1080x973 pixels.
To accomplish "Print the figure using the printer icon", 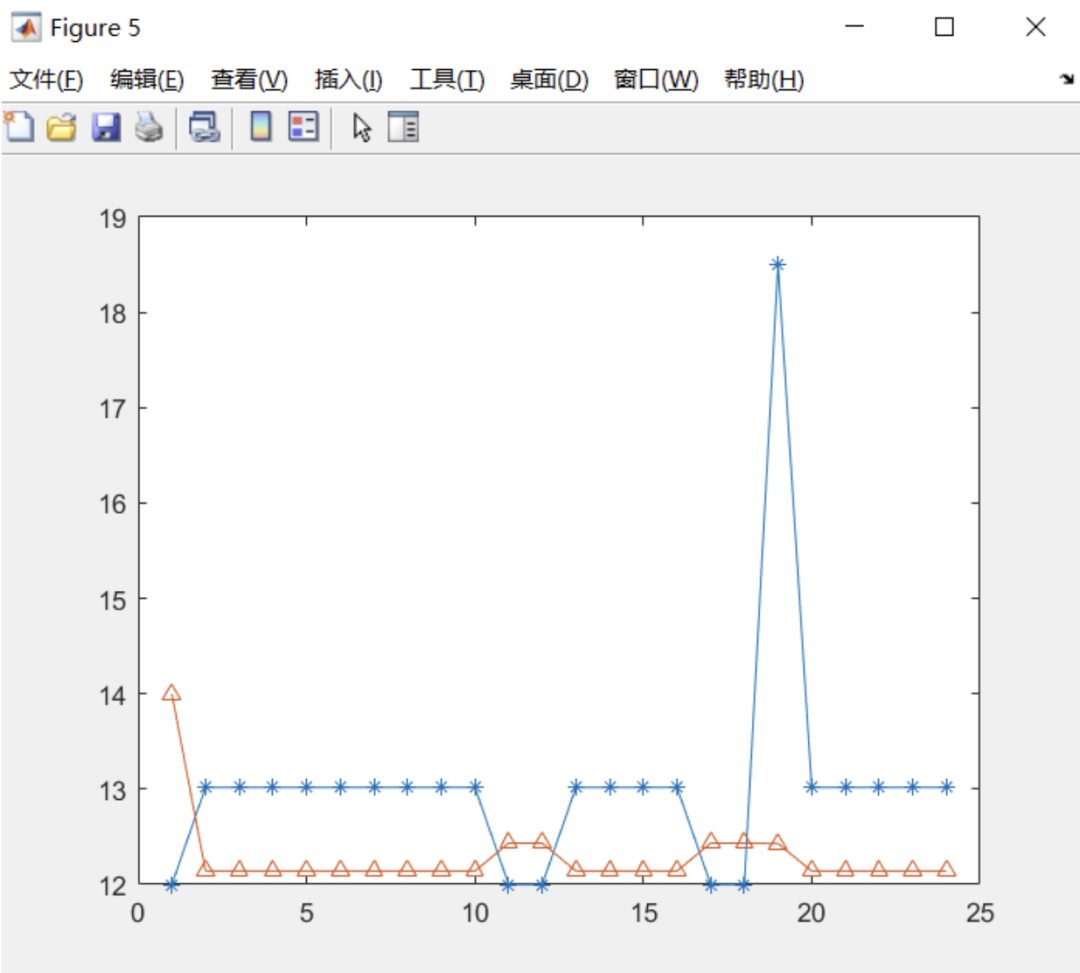I will tap(148, 127).
